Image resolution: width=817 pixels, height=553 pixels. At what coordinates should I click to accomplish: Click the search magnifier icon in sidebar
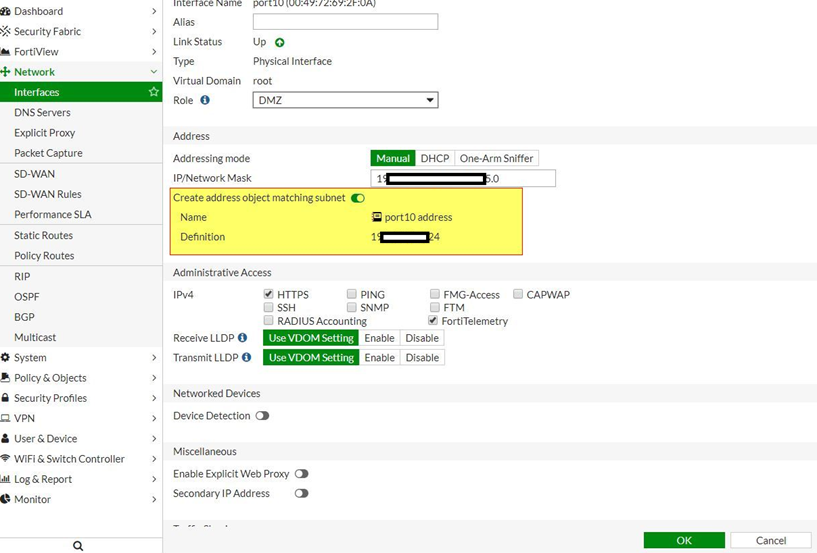[x=78, y=545]
